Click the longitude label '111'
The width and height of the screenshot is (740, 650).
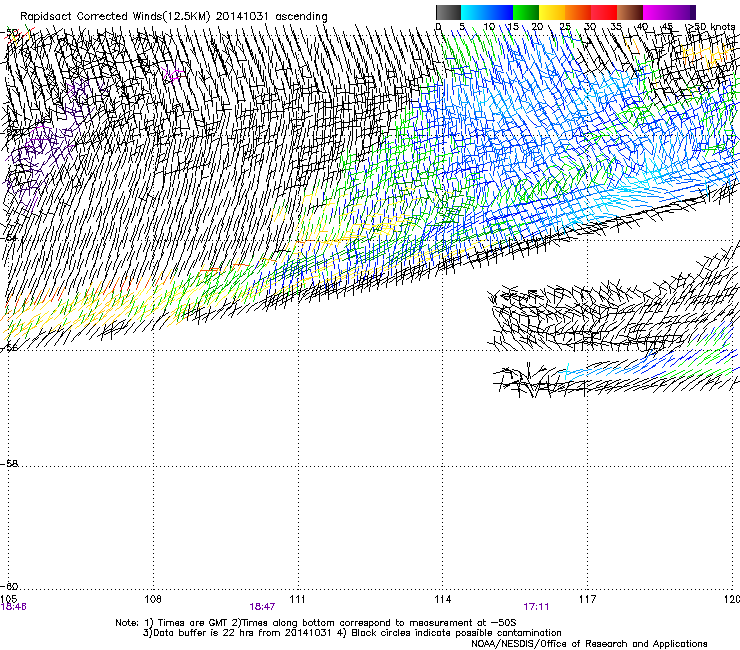(x=297, y=599)
